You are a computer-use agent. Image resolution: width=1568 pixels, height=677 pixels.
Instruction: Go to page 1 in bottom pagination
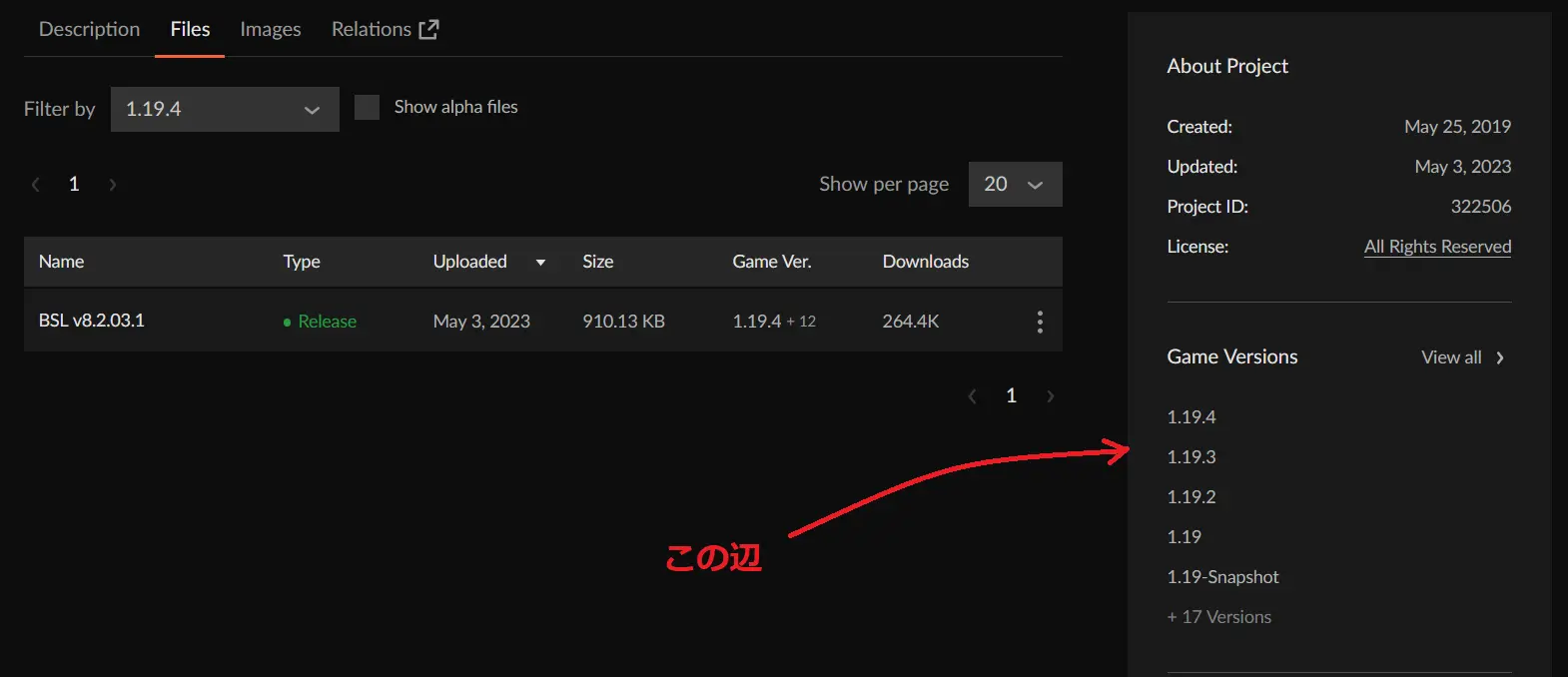pyautogui.click(x=1011, y=396)
